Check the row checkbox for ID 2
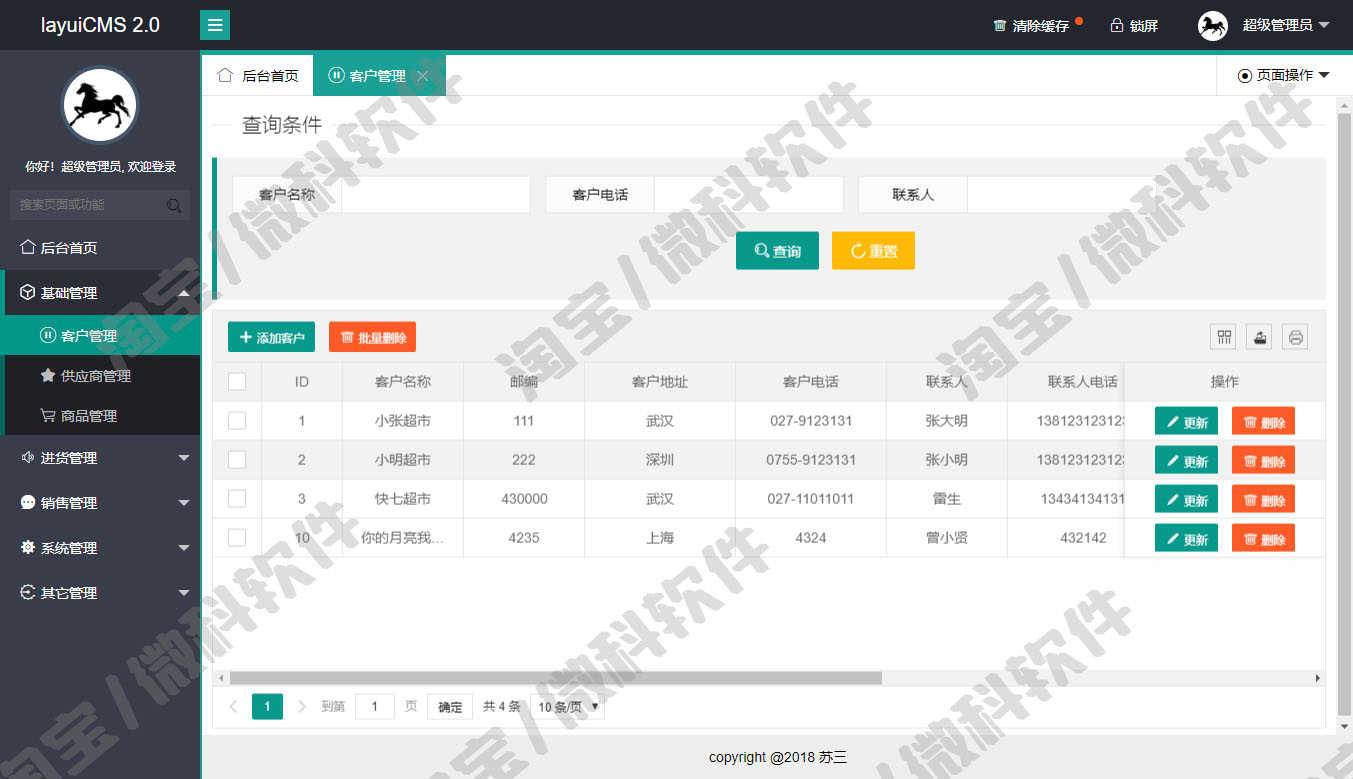 pos(237,460)
